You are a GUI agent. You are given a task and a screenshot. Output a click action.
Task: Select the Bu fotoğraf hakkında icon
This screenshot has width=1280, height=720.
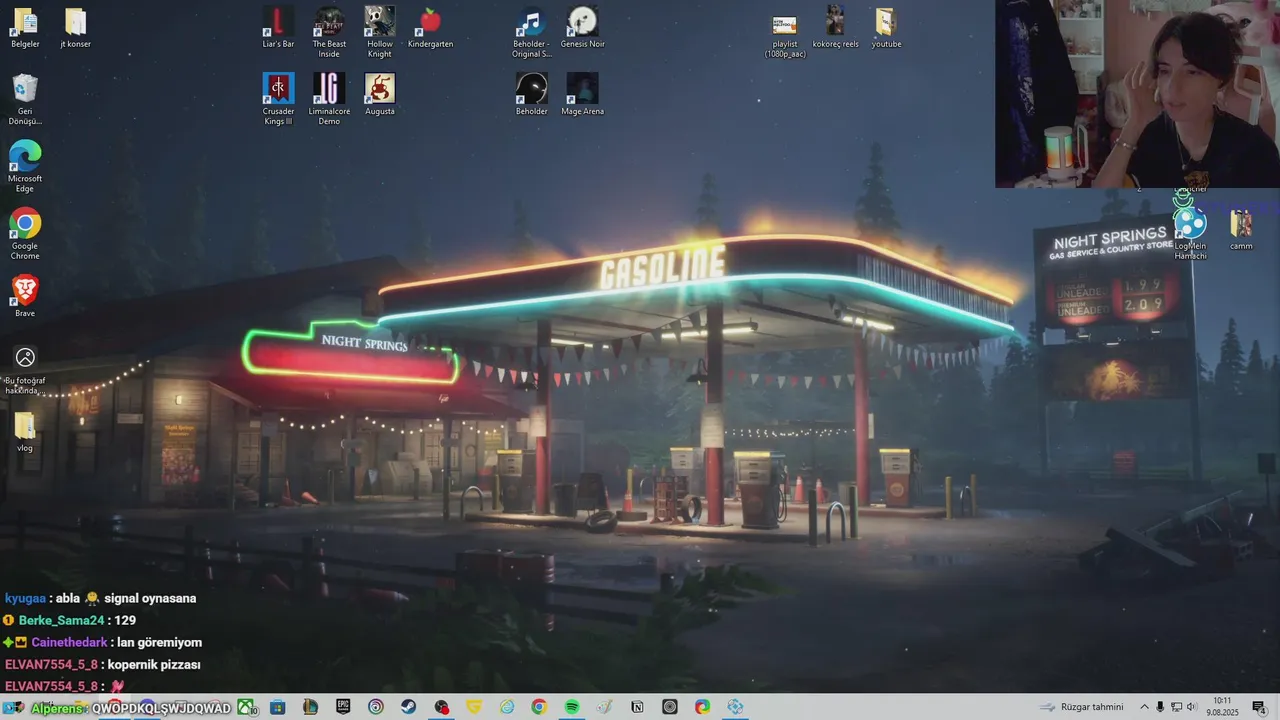pos(25,369)
